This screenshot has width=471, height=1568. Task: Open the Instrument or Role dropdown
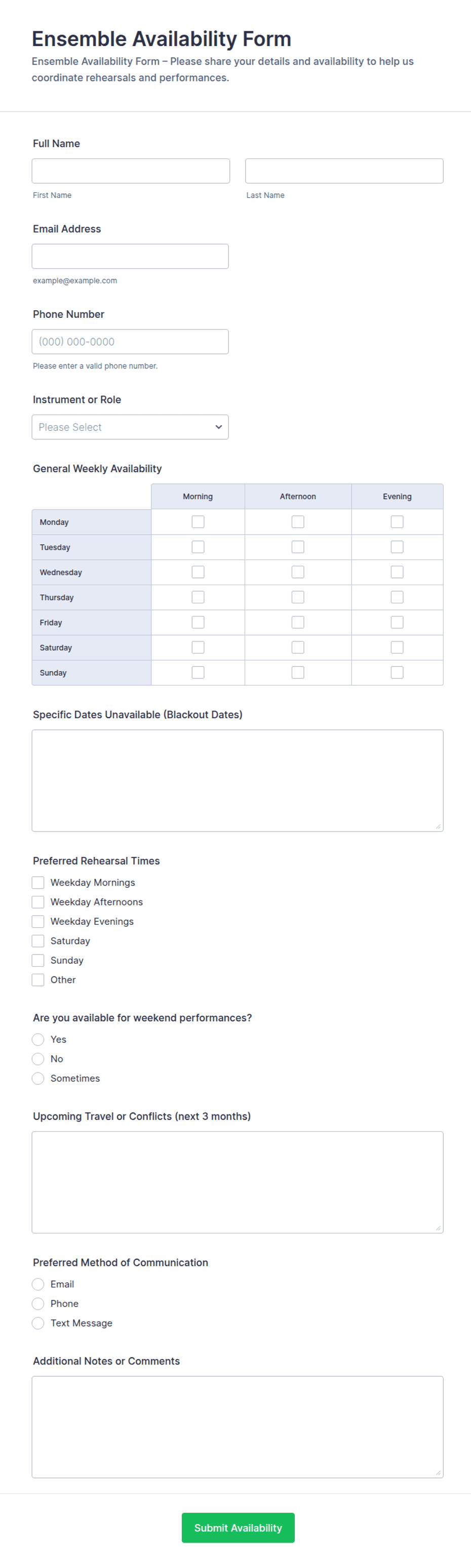[x=130, y=427]
